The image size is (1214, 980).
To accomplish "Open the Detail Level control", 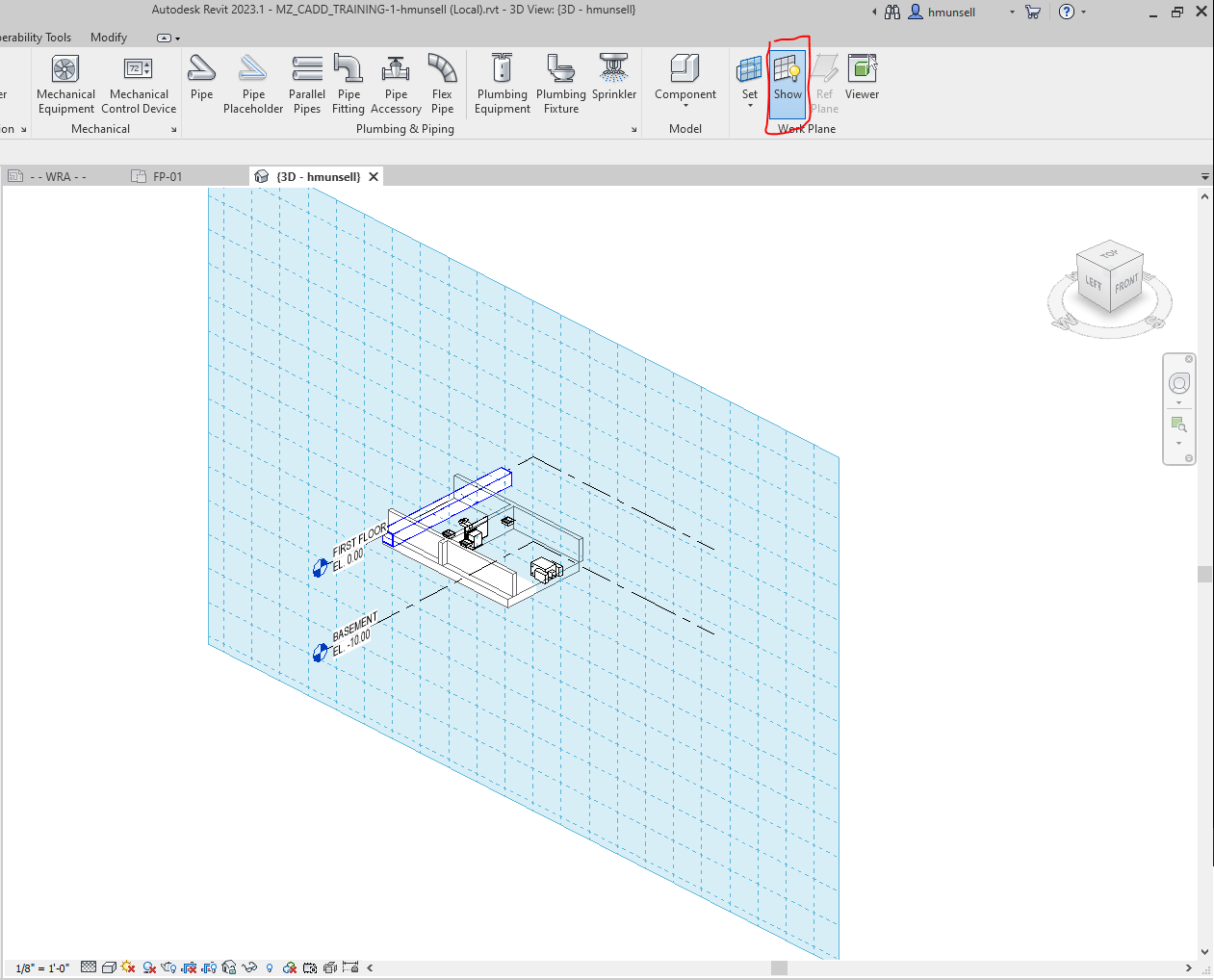I will (x=89, y=967).
